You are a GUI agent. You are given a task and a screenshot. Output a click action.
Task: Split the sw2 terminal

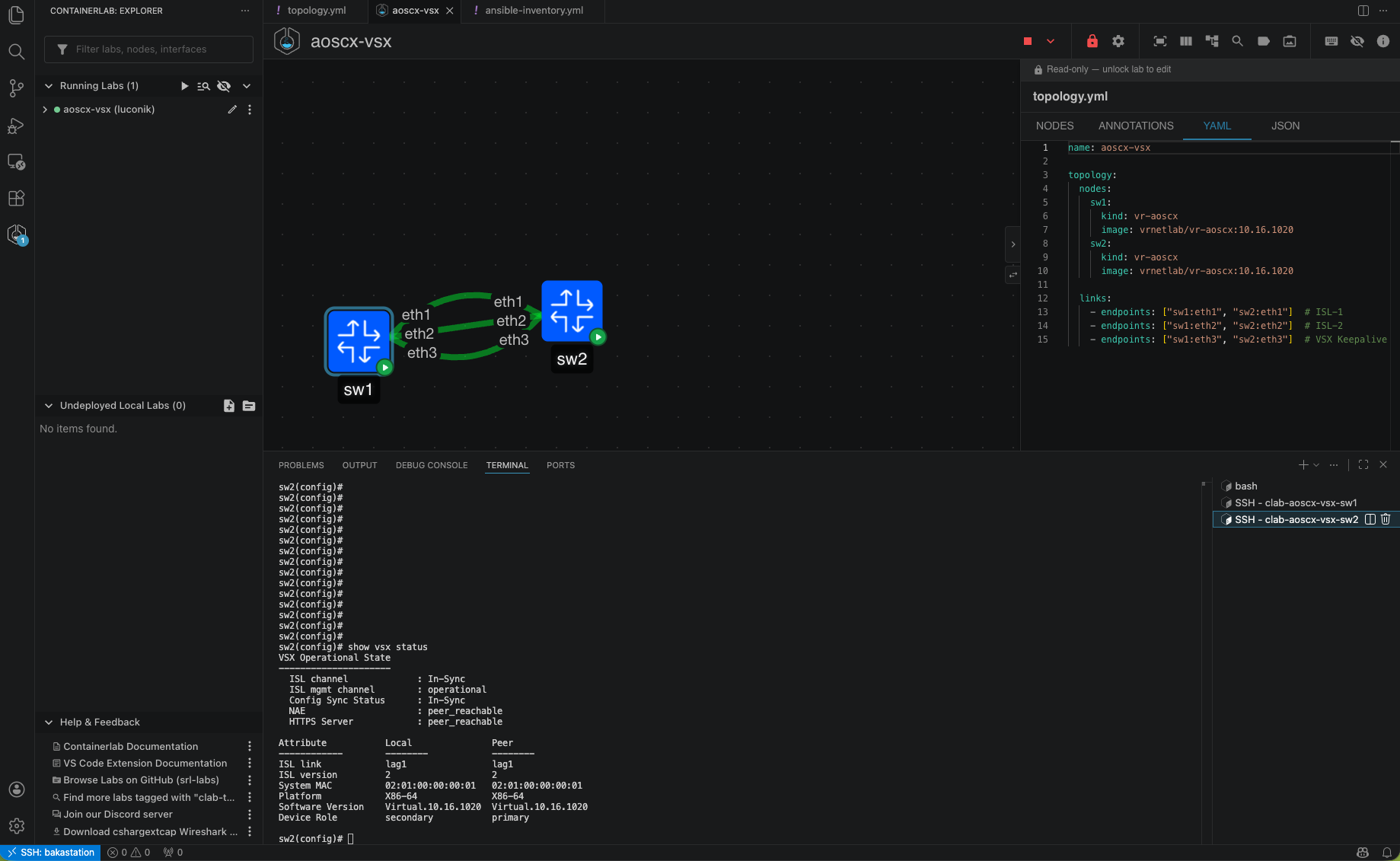tap(1370, 519)
